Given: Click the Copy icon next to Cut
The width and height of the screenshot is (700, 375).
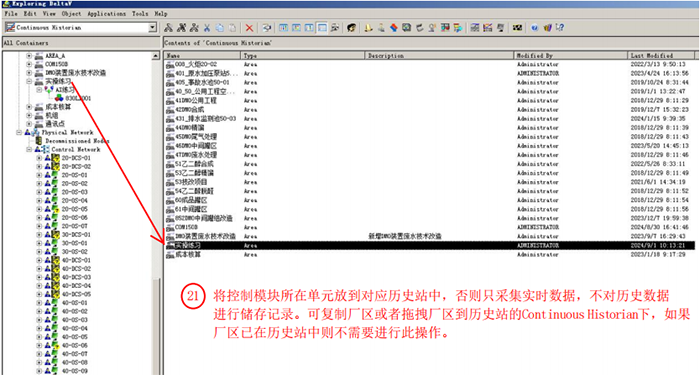Looking at the screenshot, I should (x=220, y=28).
